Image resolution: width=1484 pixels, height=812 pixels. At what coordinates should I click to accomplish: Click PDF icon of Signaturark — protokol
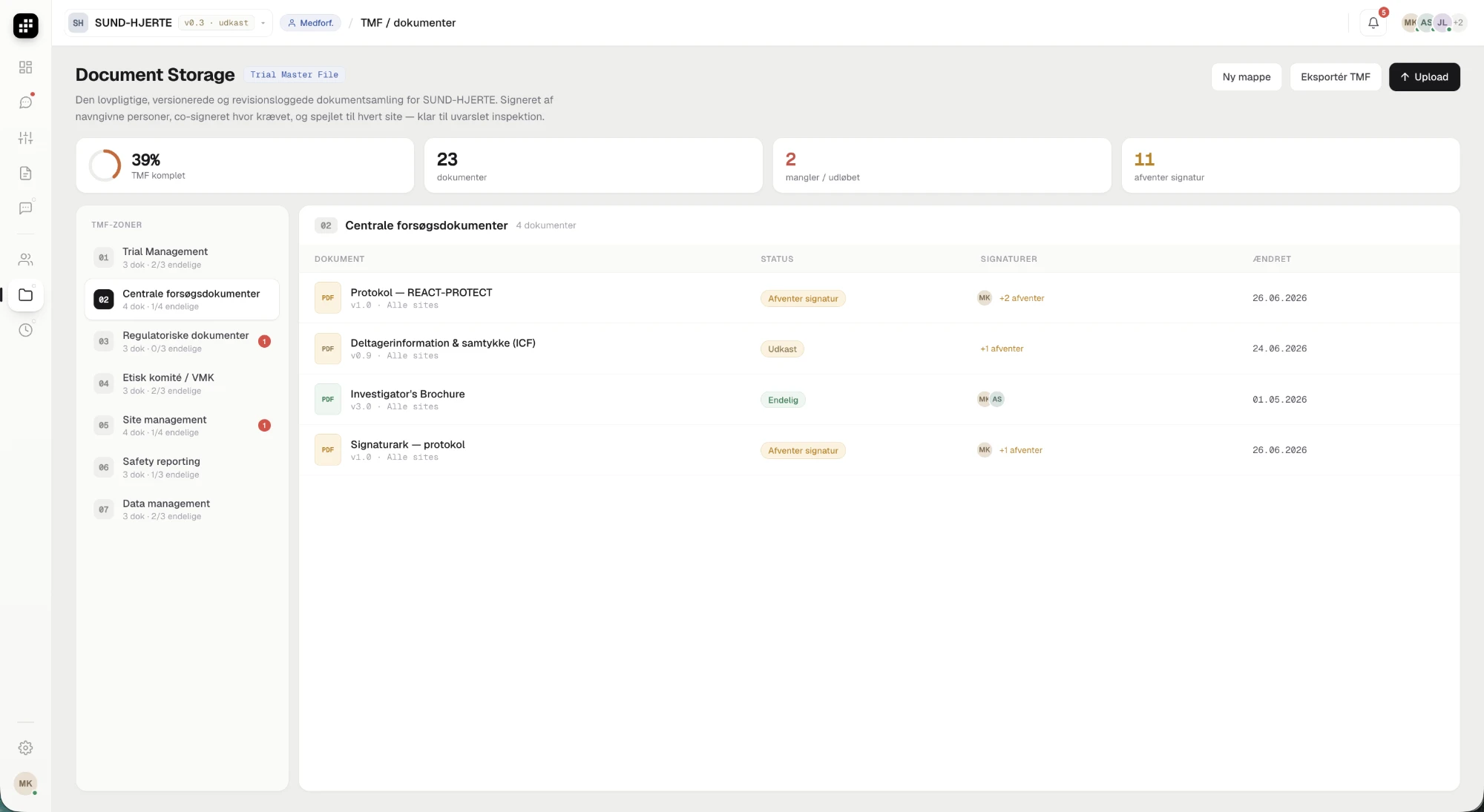pos(327,450)
